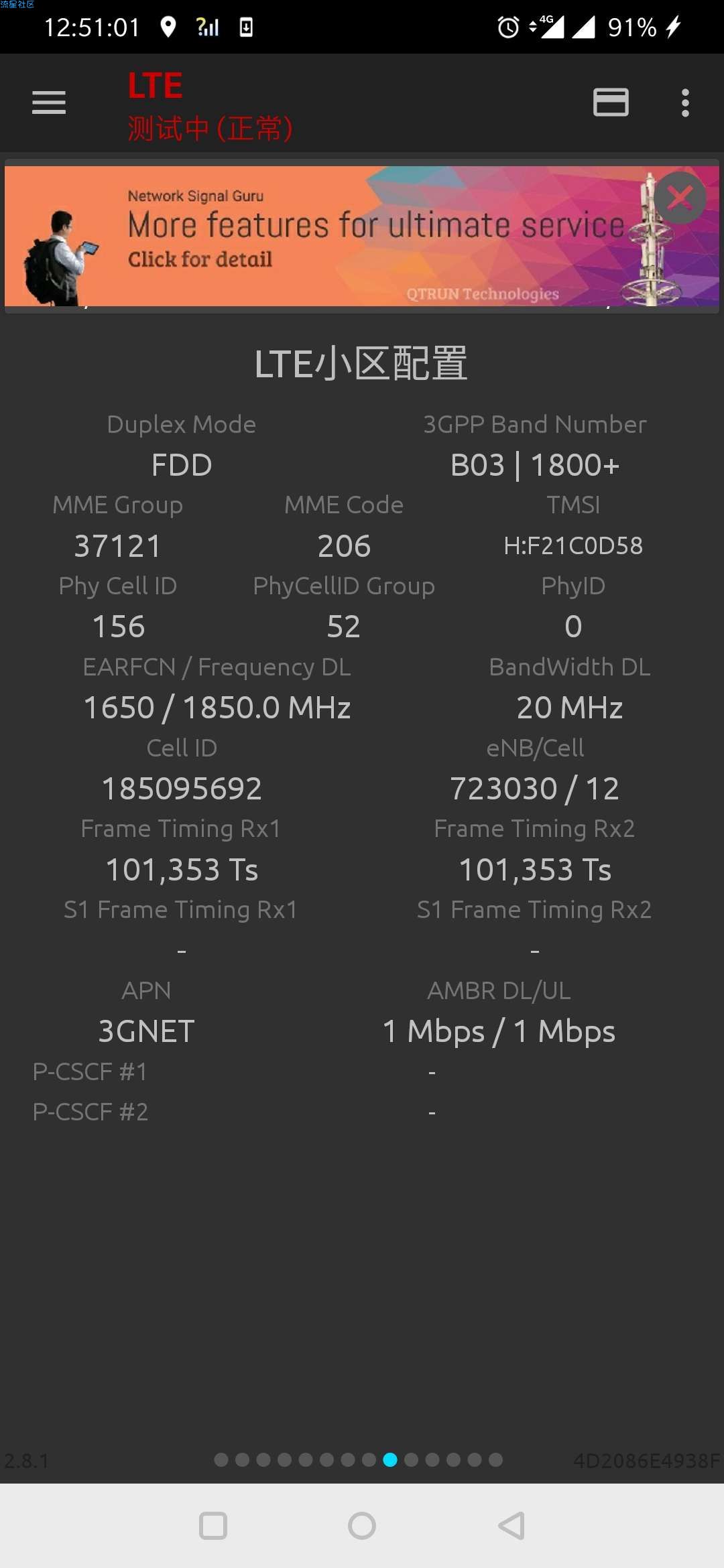
Task: Tap the battery 91% indicator
Action: pos(632,27)
